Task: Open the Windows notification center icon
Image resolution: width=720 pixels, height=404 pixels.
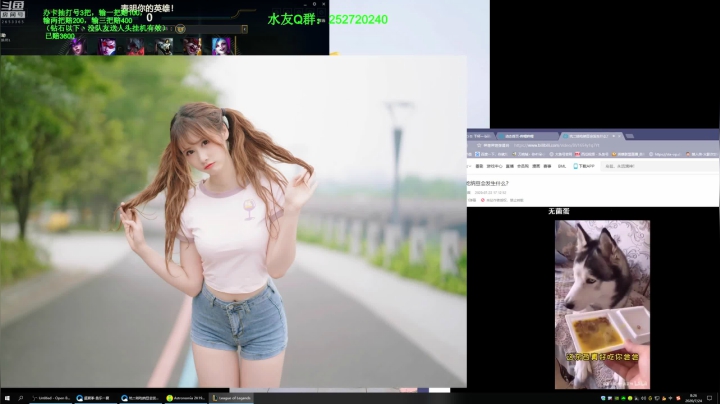Action: (710, 398)
